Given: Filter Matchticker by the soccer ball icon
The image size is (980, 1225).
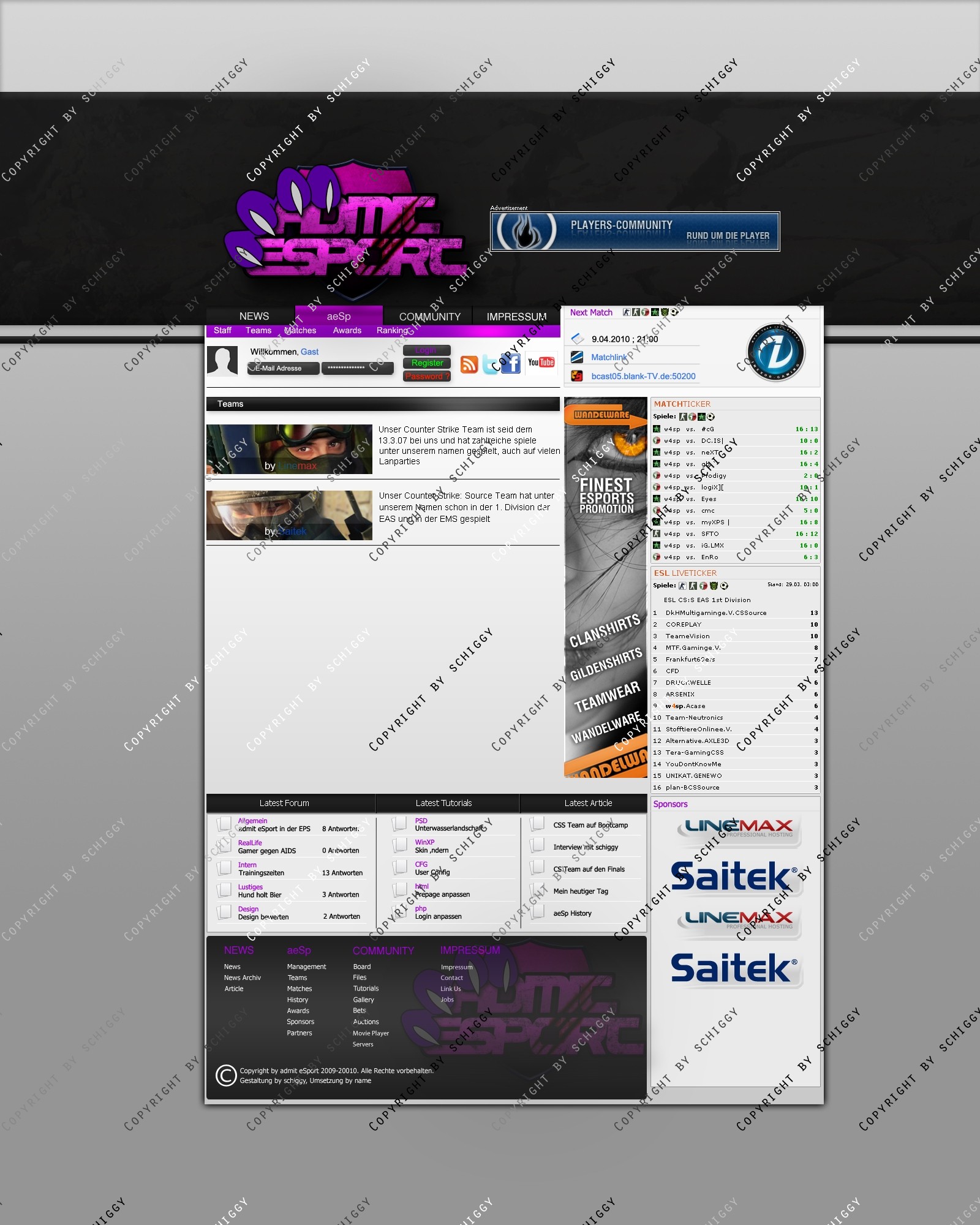Looking at the screenshot, I should point(710,417).
